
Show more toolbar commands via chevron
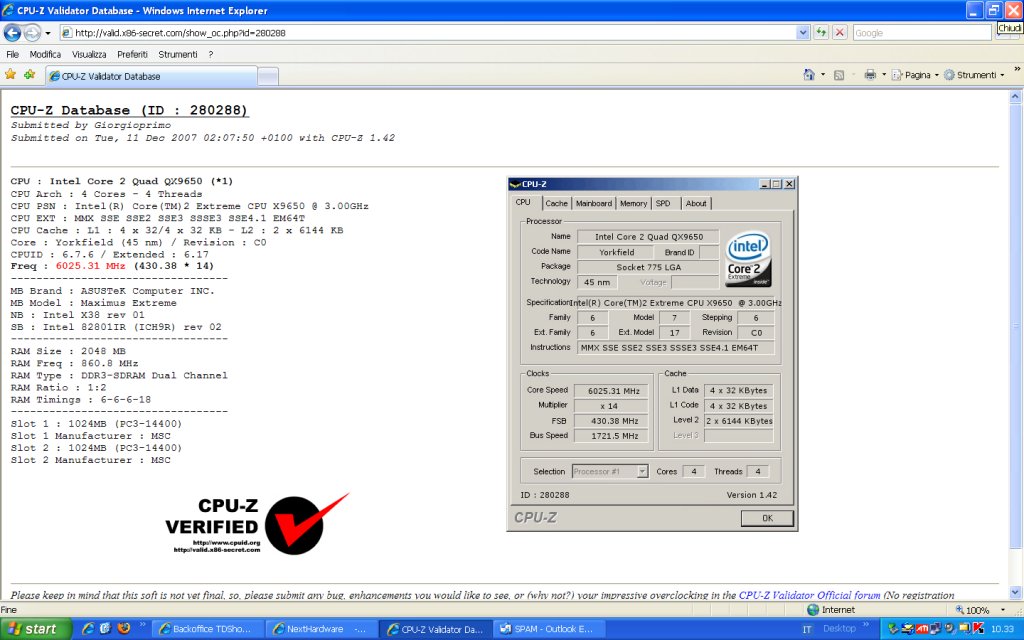[x=1017, y=70]
